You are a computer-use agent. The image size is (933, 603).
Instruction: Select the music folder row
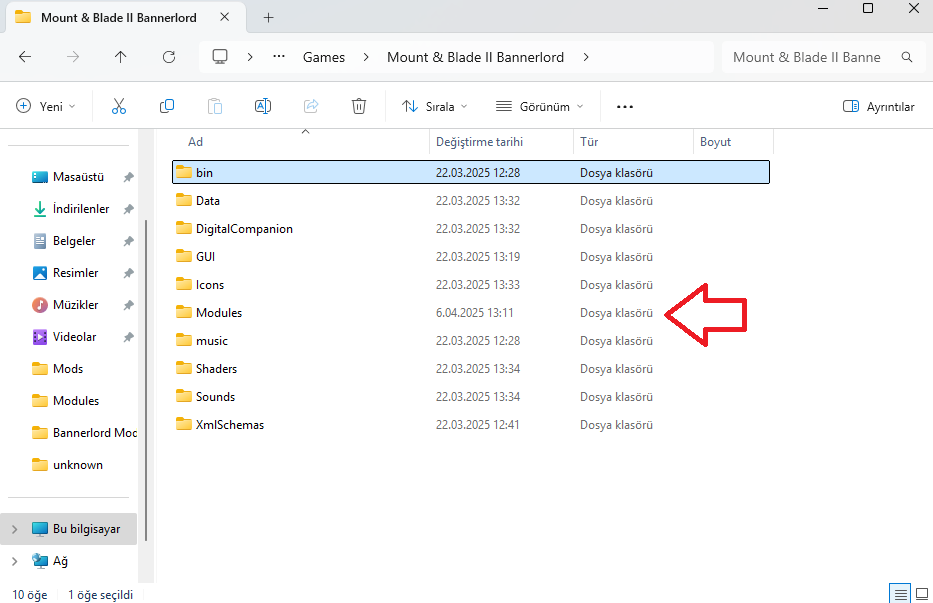tap(471, 340)
